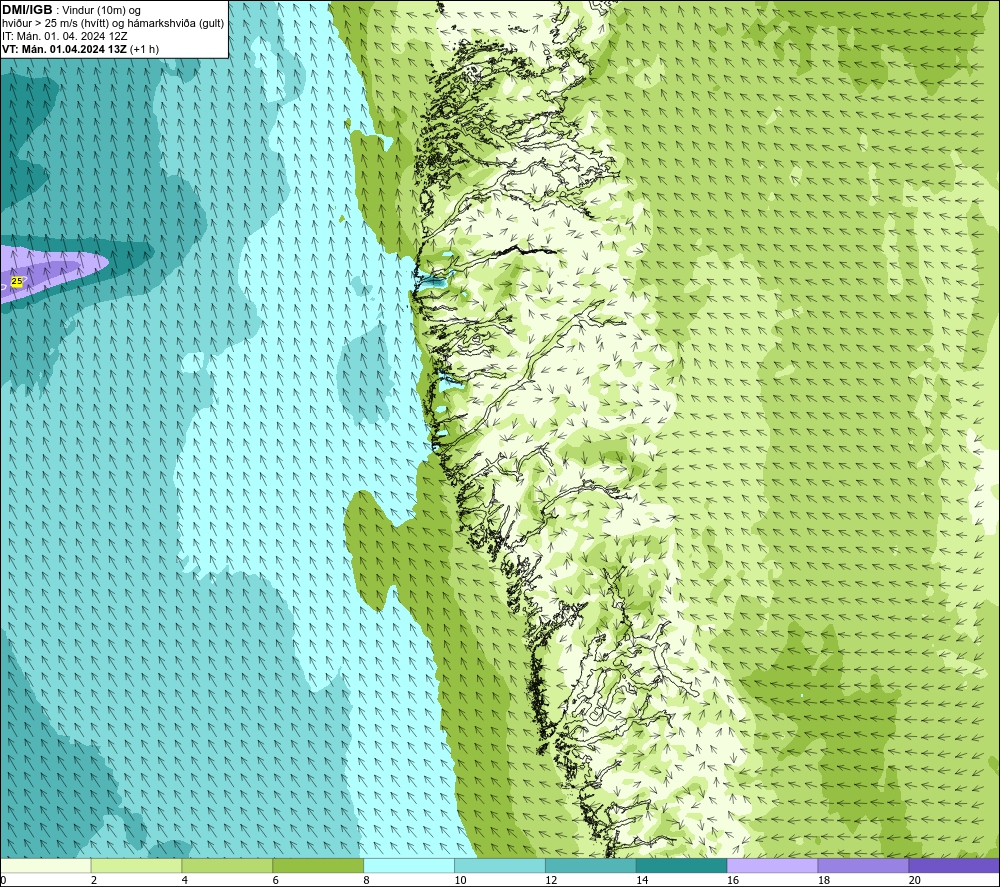Click the legend scale value '16'

(733, 881)
